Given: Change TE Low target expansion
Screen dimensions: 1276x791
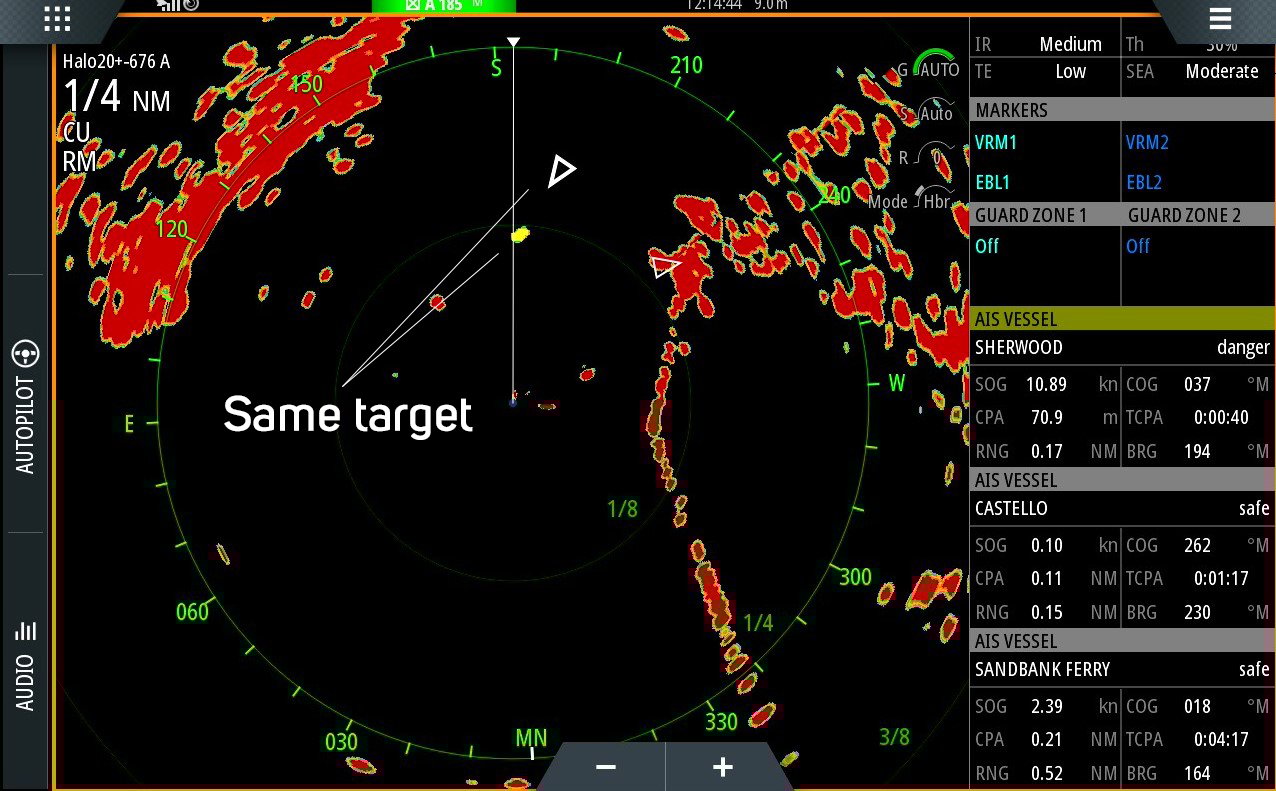Looking at the screenshot, I should (x=1045, y=71).
